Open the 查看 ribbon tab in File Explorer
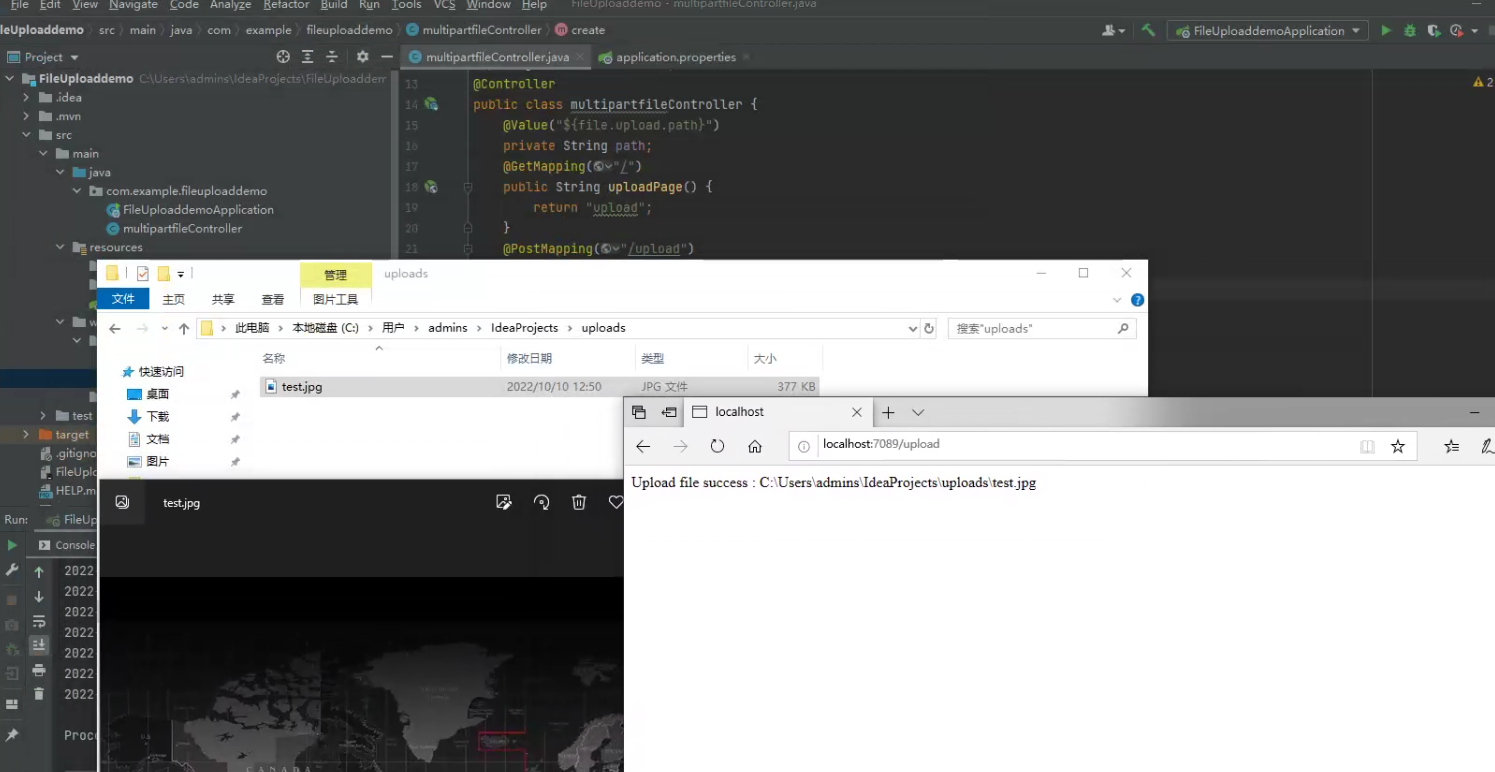 pyautogui.click(x=272, y=299)
